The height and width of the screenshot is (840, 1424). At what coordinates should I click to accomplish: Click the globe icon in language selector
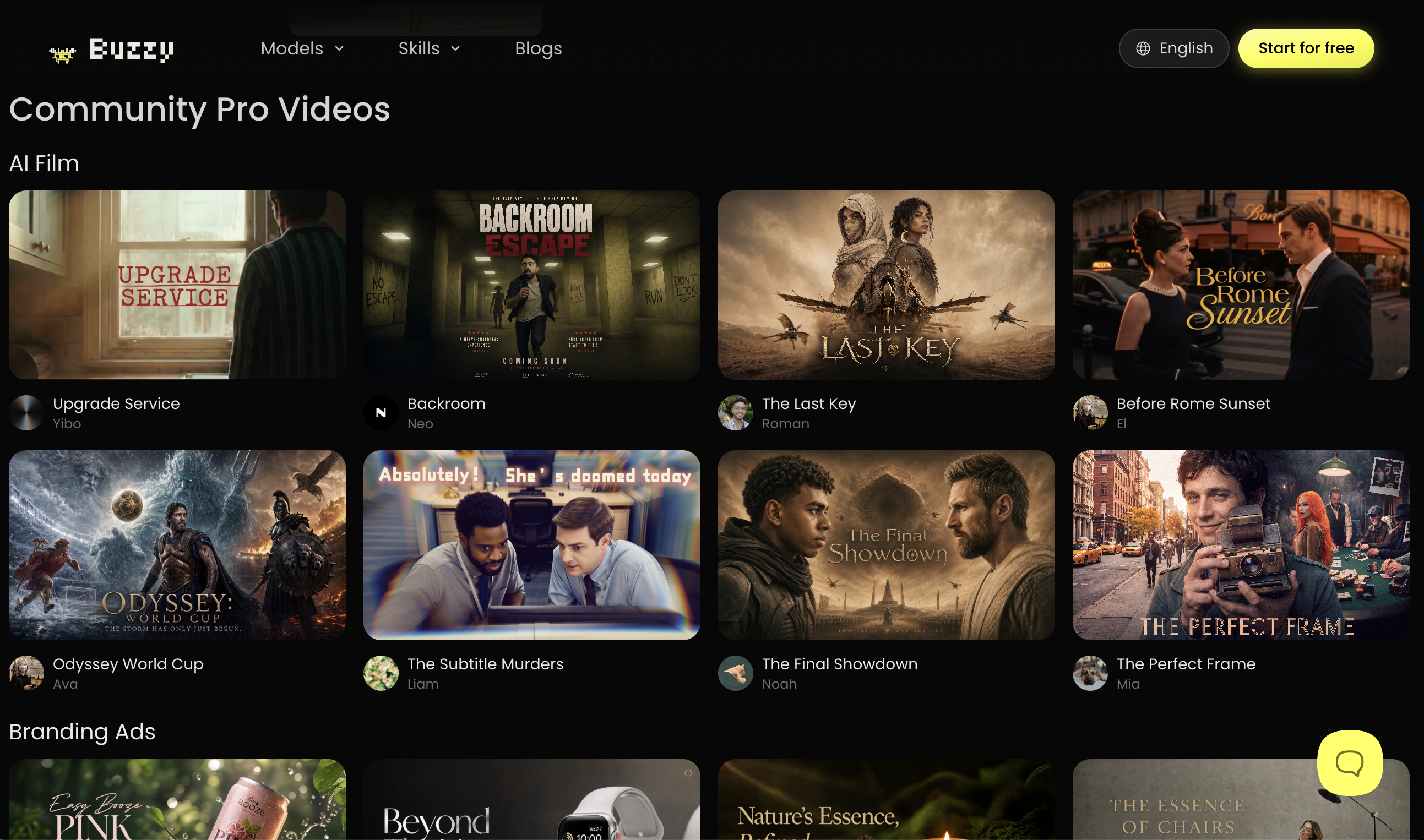[1143, 48]
